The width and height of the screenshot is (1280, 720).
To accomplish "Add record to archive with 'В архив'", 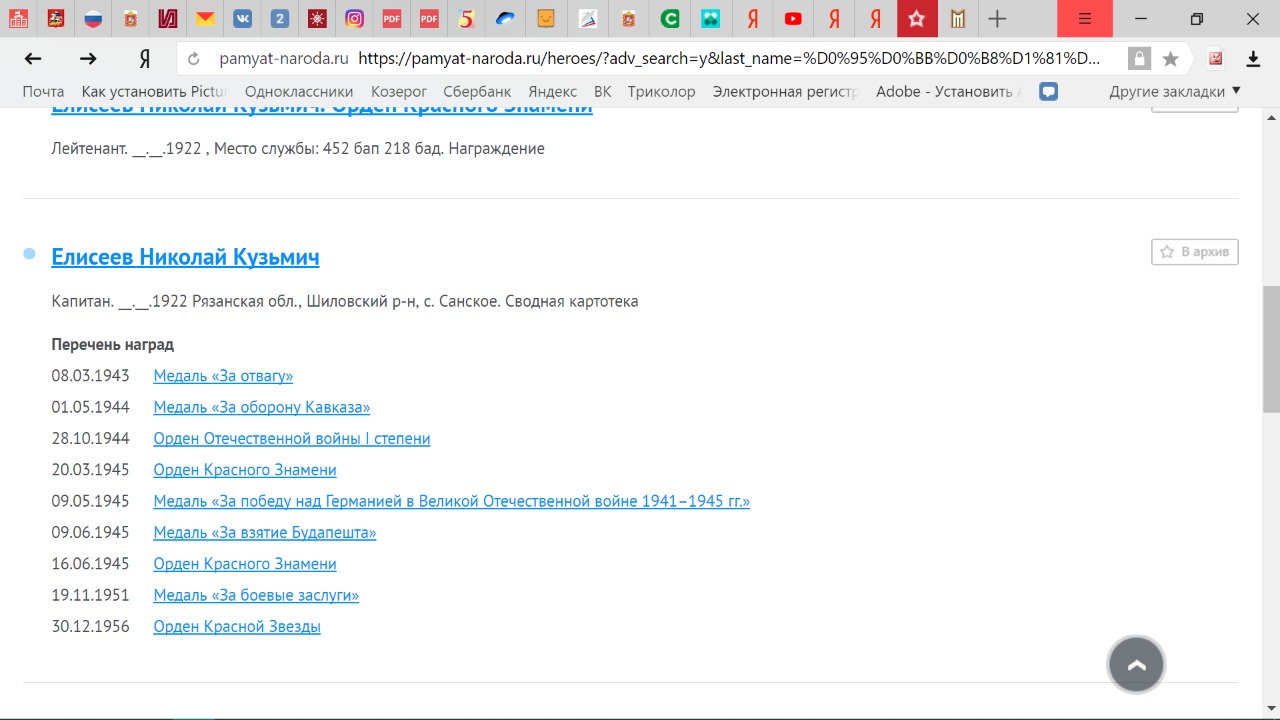I will coord(1195,252).
